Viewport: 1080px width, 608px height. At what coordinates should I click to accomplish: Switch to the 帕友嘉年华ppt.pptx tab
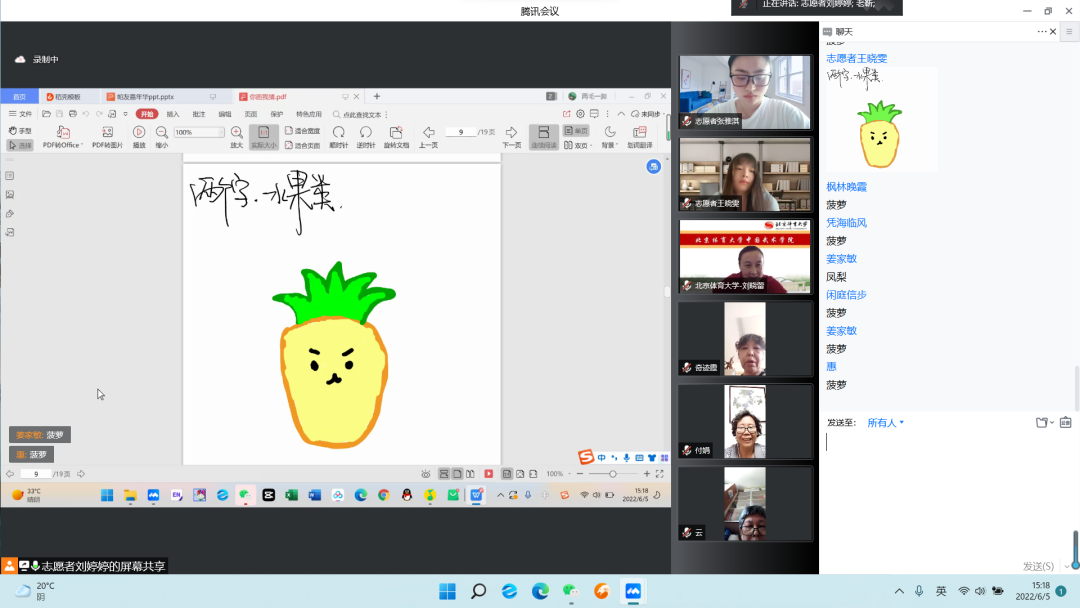click(x=145, y=97)
